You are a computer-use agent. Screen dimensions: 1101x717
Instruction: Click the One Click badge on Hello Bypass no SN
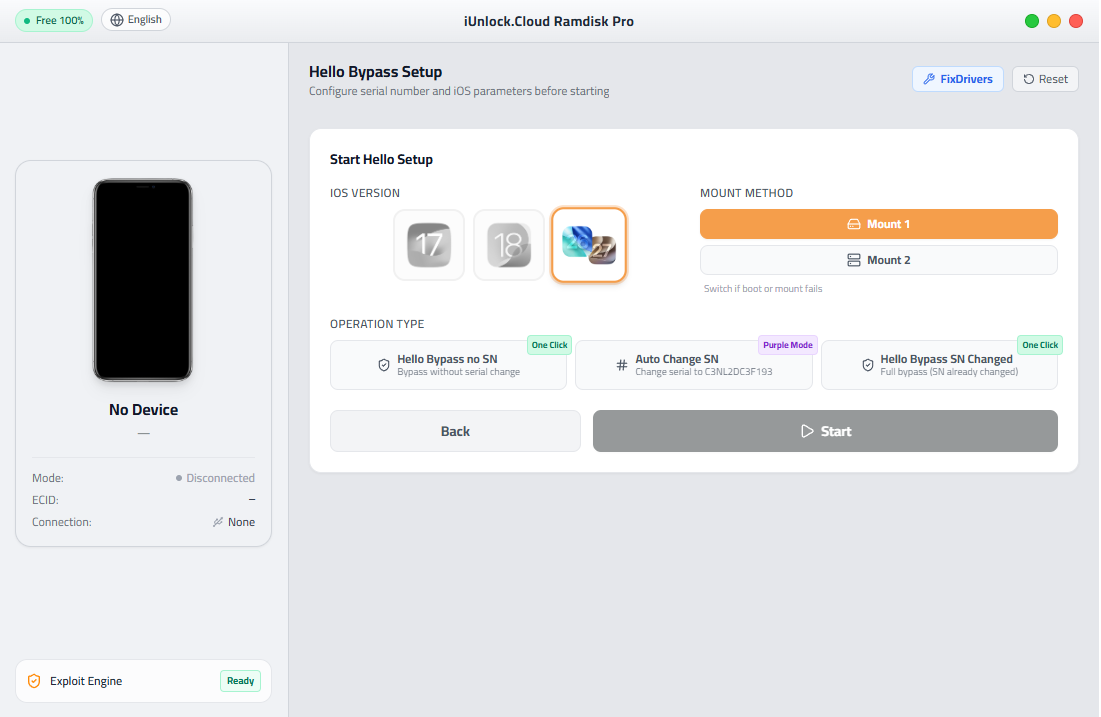tap(550, 345)
